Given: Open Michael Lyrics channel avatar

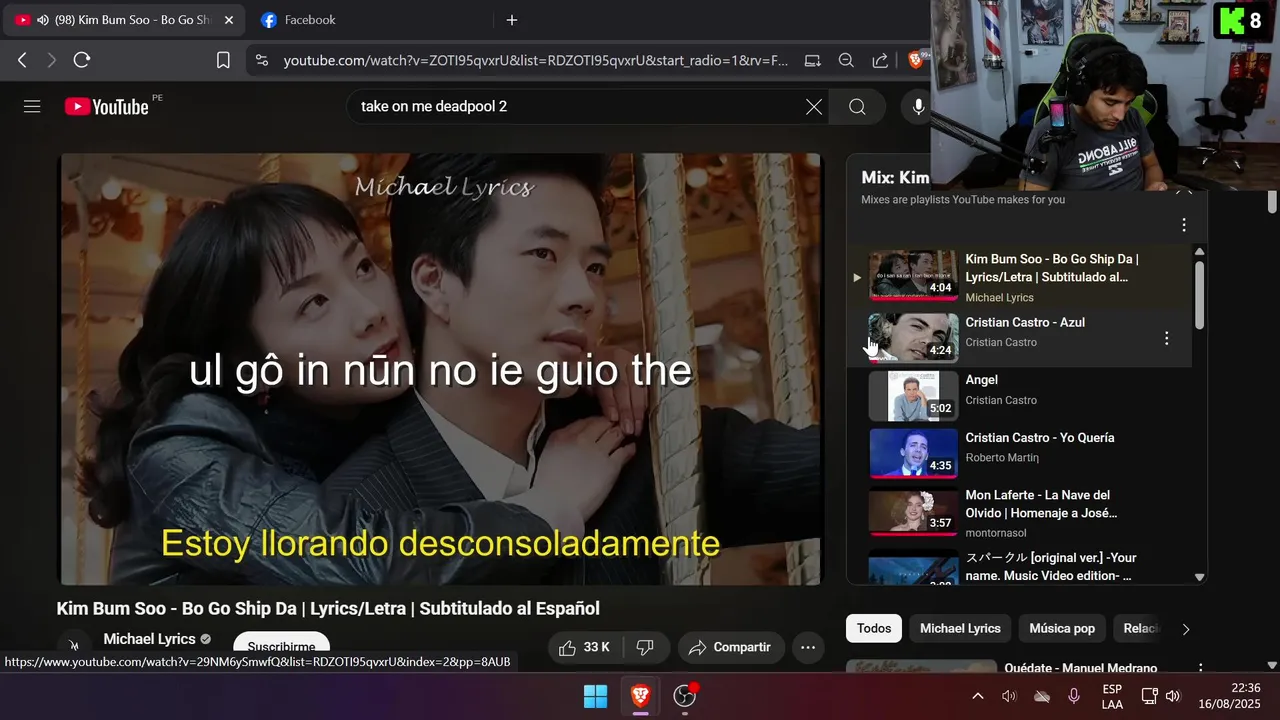Looking at the screenshot, I should tap(74, 646).
